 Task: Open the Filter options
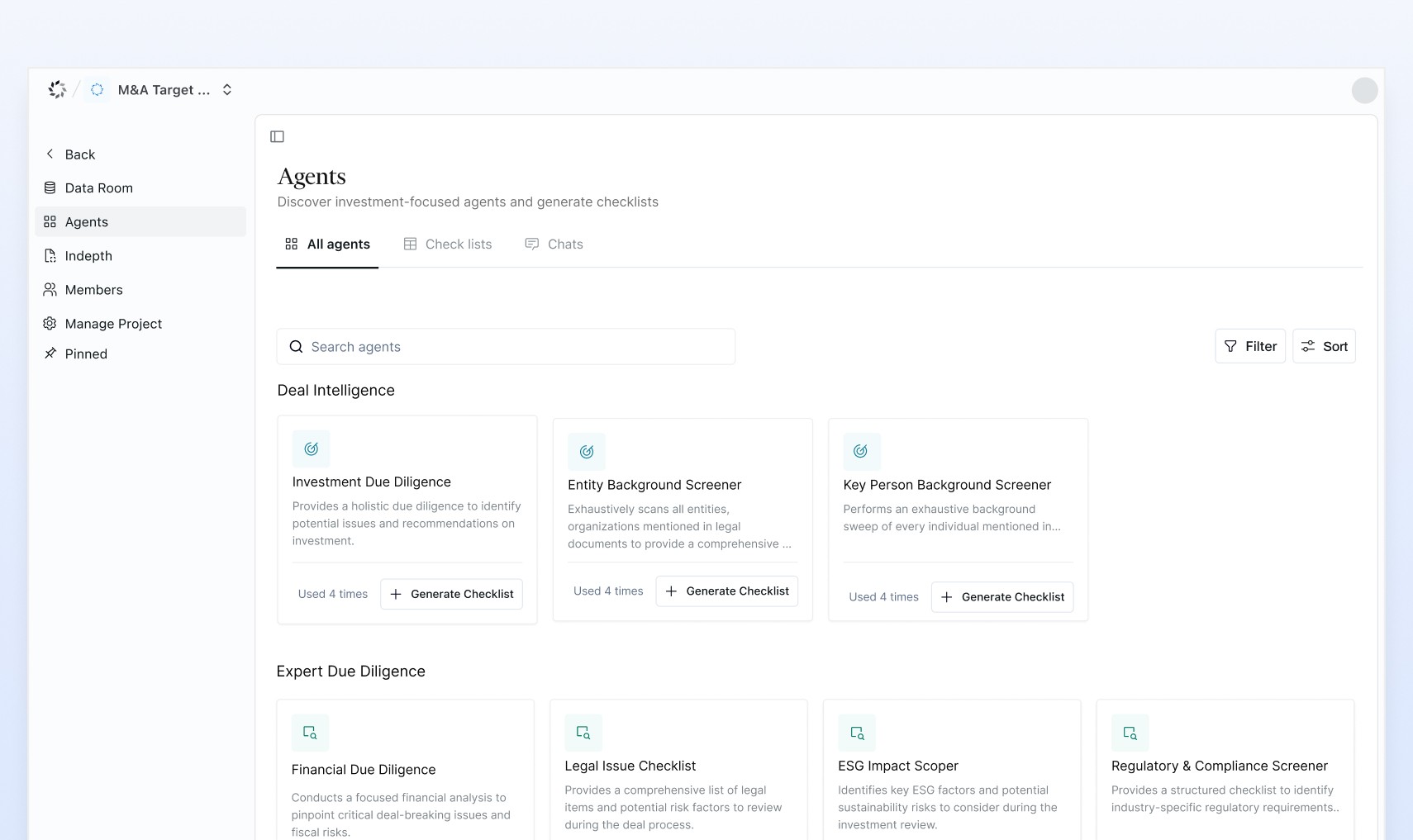point(1250,346)
